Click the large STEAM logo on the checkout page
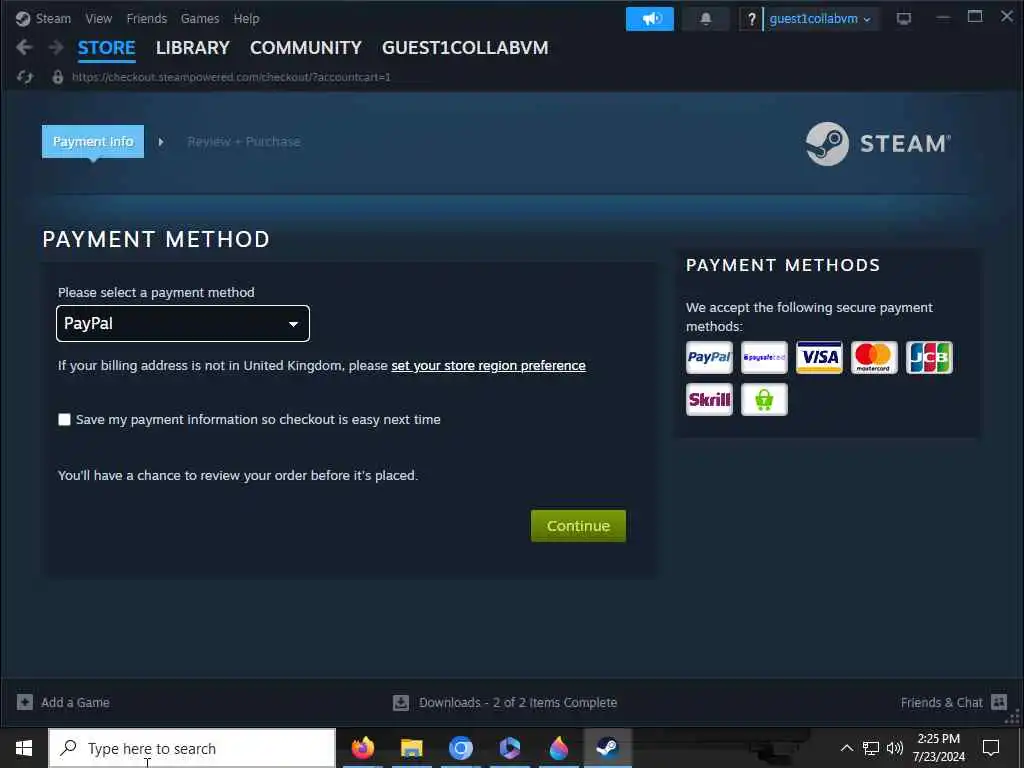 click(878, 144)
